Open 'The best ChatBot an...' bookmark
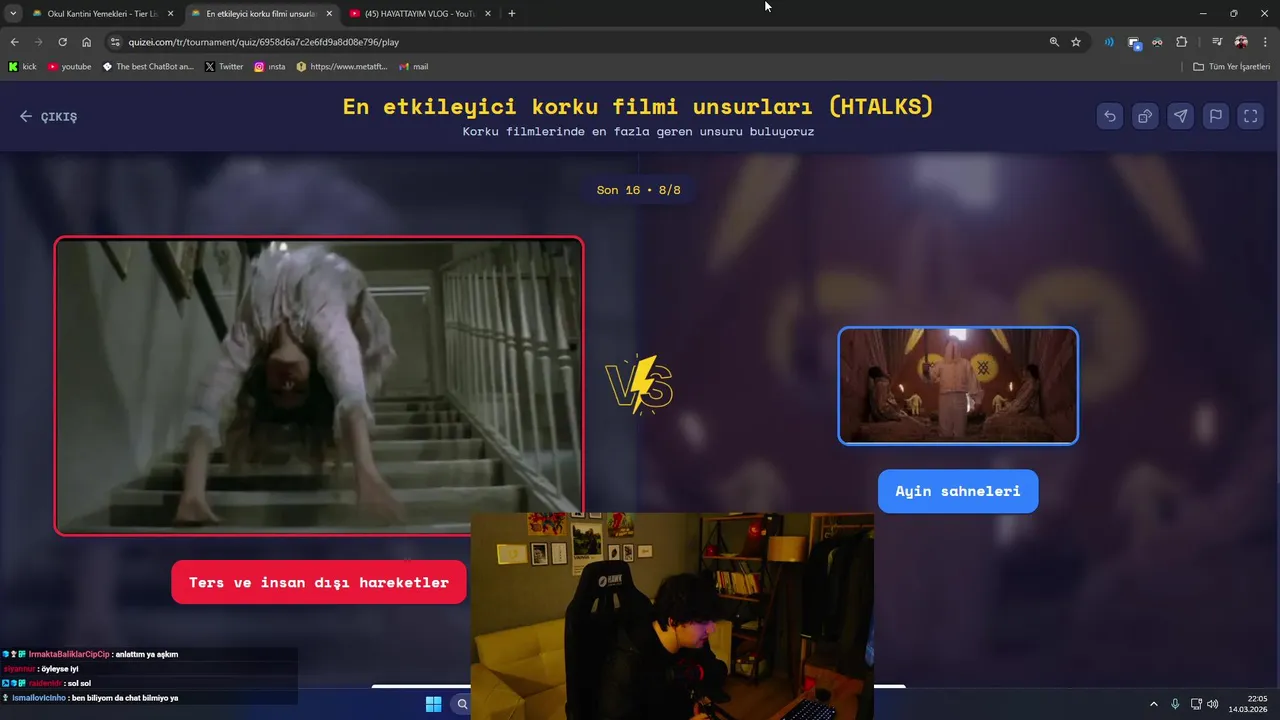This screenshot has height=720, width=1280. (x=148, y=67)
